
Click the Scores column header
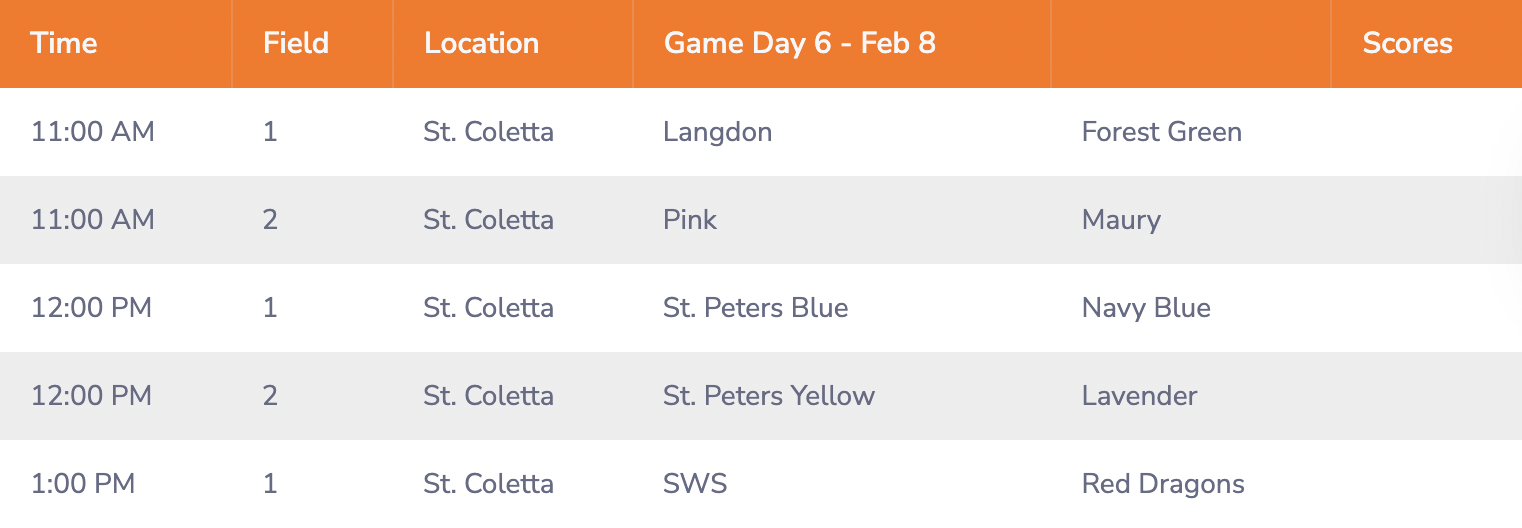click(x=1407, y=44)
